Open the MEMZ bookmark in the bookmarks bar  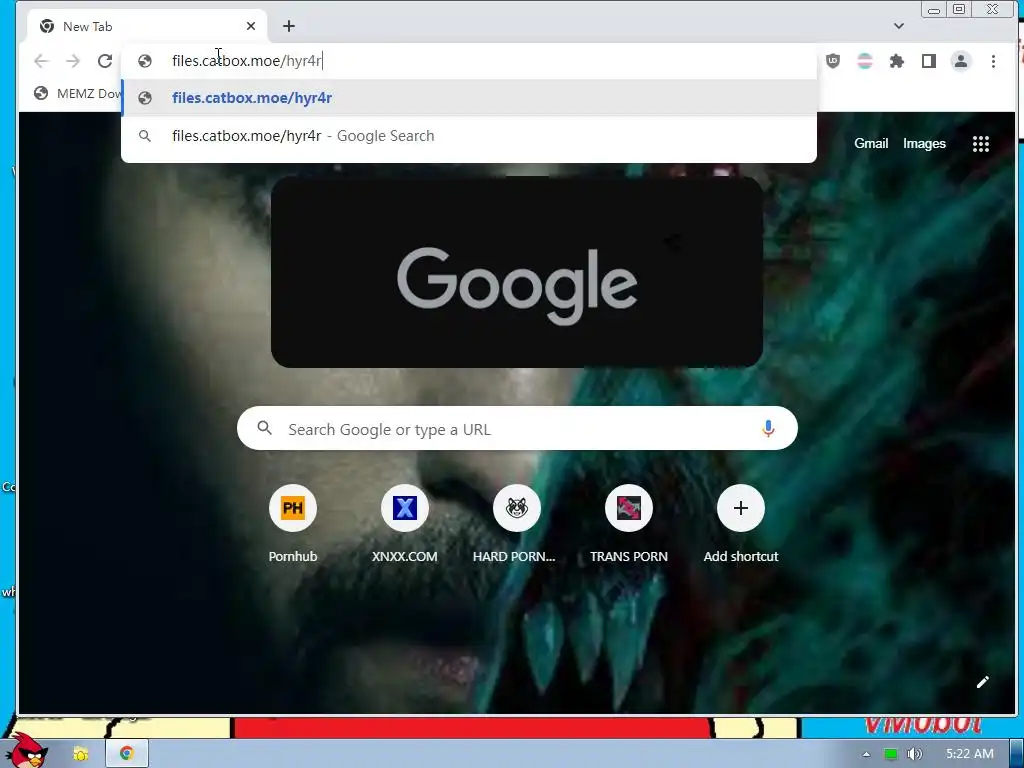[78, 93]
